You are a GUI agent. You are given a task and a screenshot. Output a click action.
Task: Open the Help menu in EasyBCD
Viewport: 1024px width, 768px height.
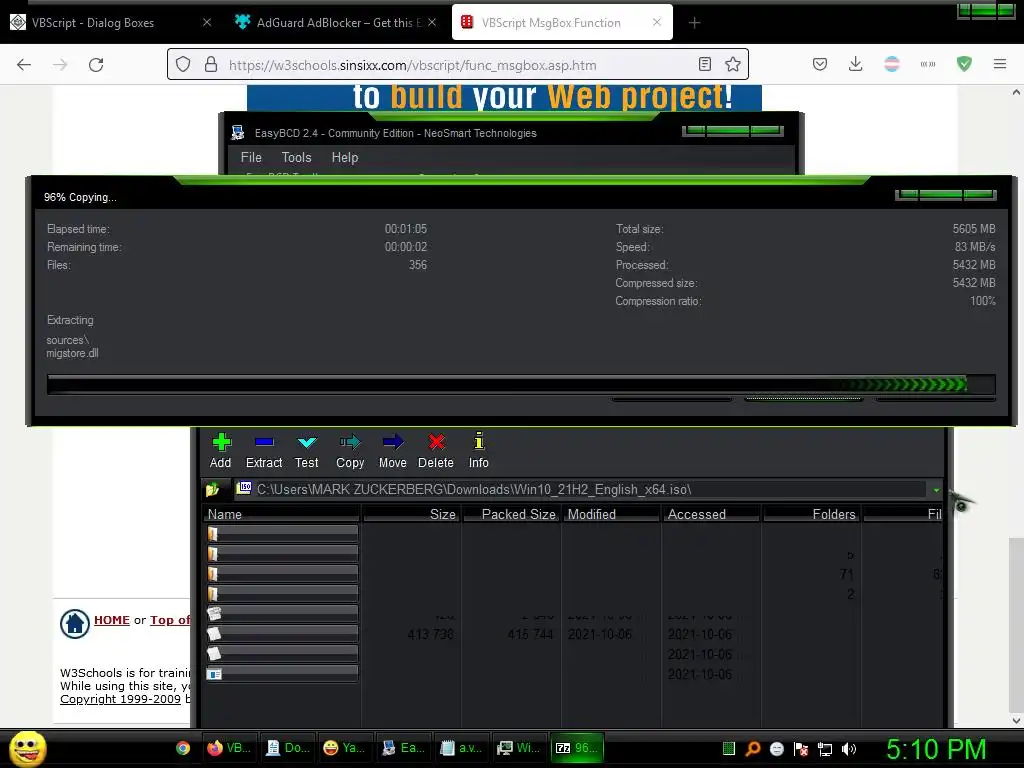(x=345, y=157)
